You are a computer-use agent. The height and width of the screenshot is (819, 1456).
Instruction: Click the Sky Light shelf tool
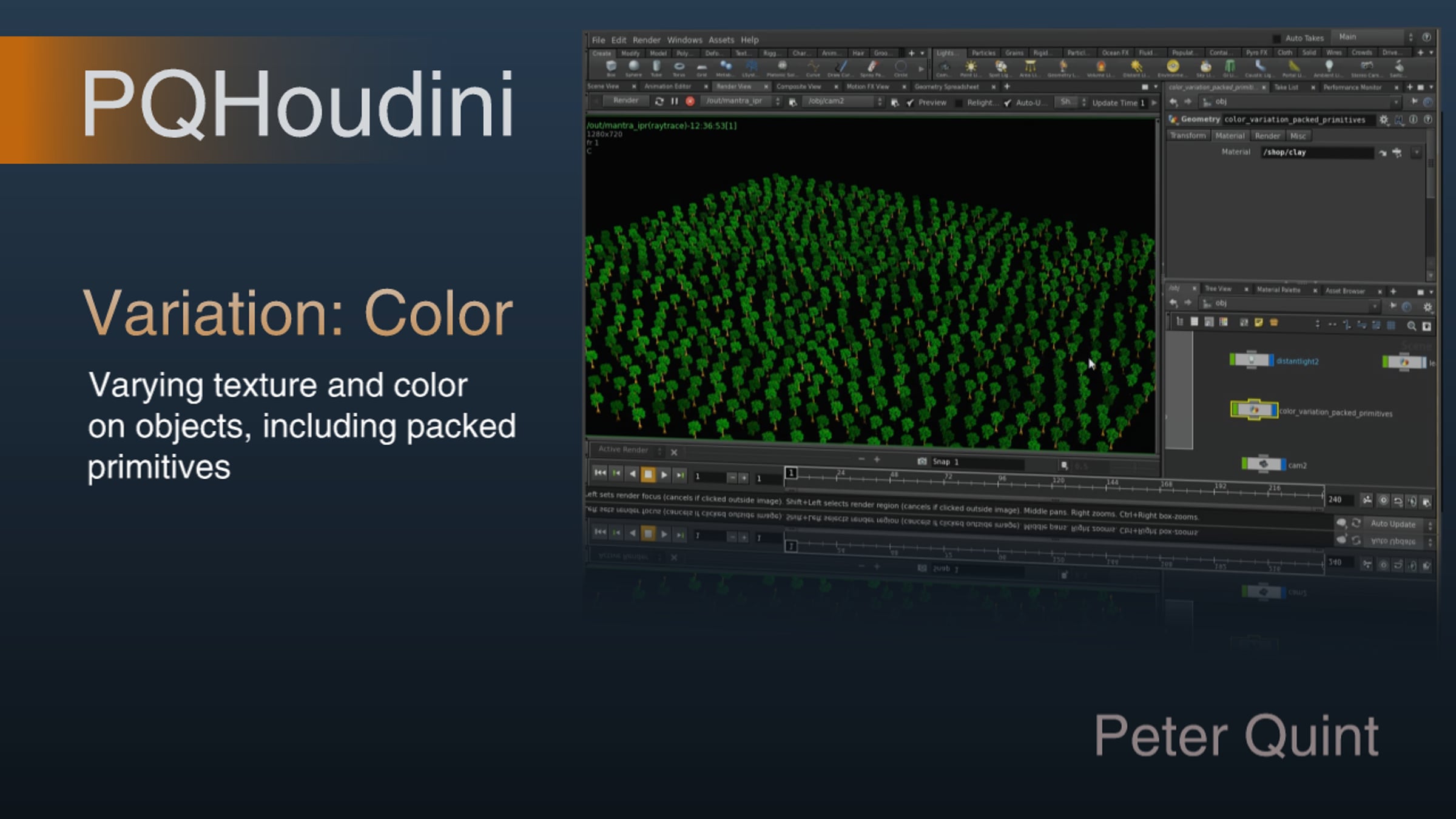click(x=1205, y=67)
